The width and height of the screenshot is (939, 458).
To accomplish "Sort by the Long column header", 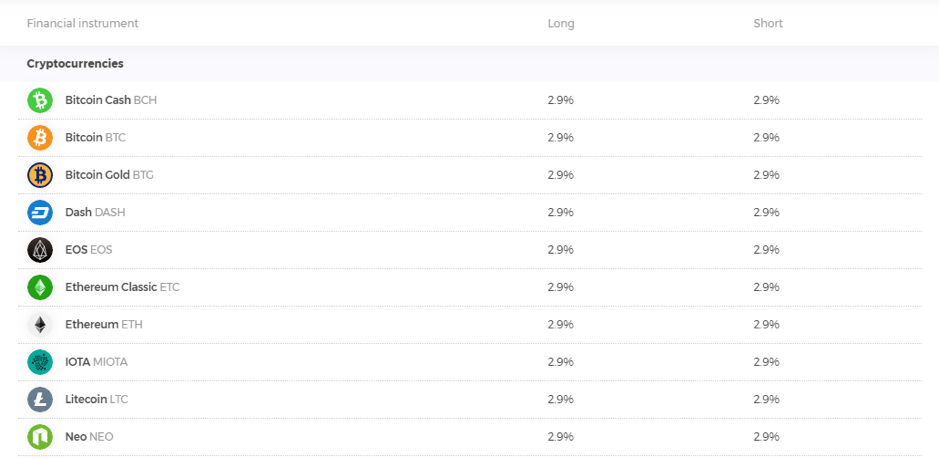I will tap(561, 24).
